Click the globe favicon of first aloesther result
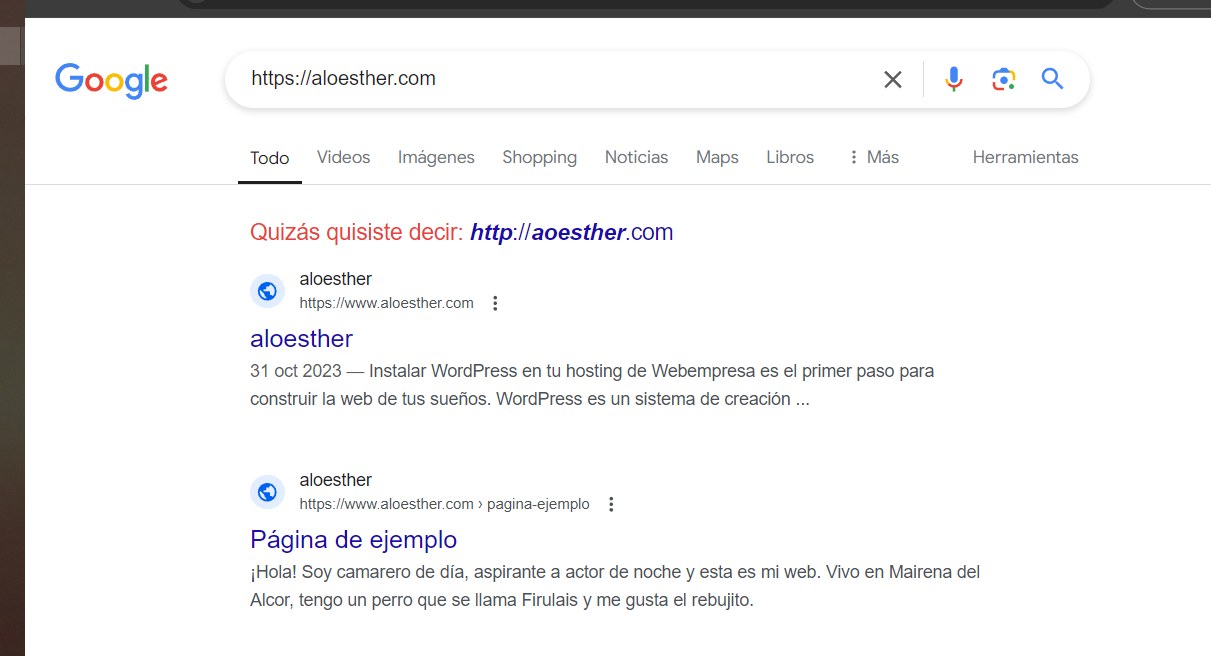 click(267, 291)
